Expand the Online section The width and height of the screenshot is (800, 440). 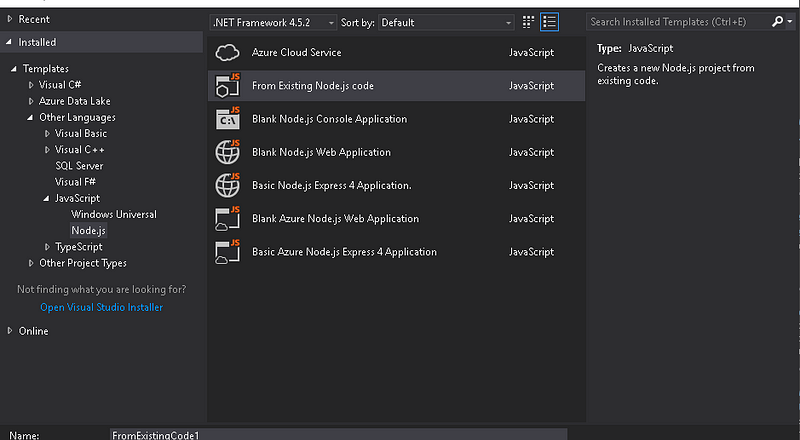point(10,331)
